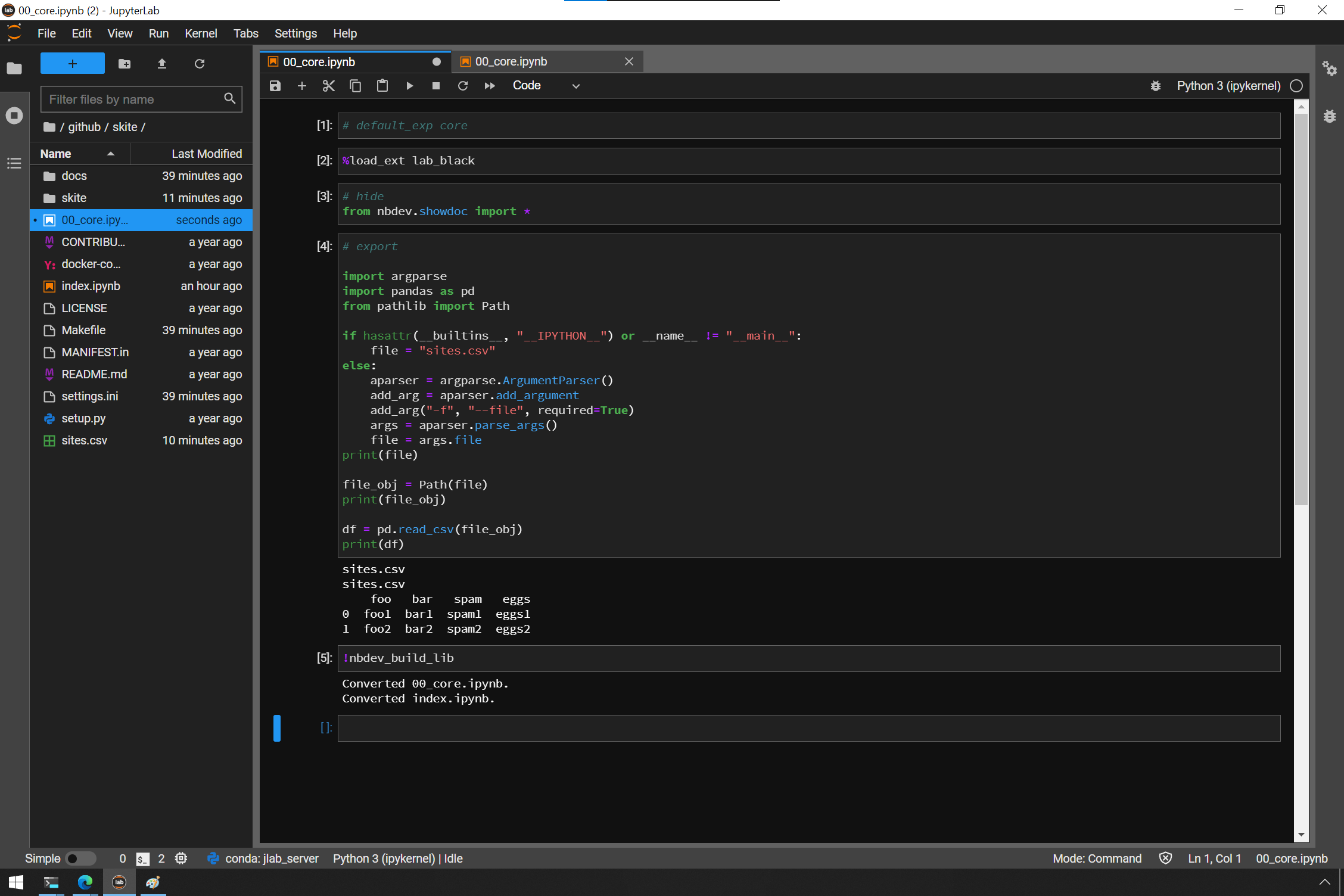The width and height of the screenshot is (1344, 896).
Task: Click the Python 3 kernel status indicator circle
Action: [x=1297, y=86]
